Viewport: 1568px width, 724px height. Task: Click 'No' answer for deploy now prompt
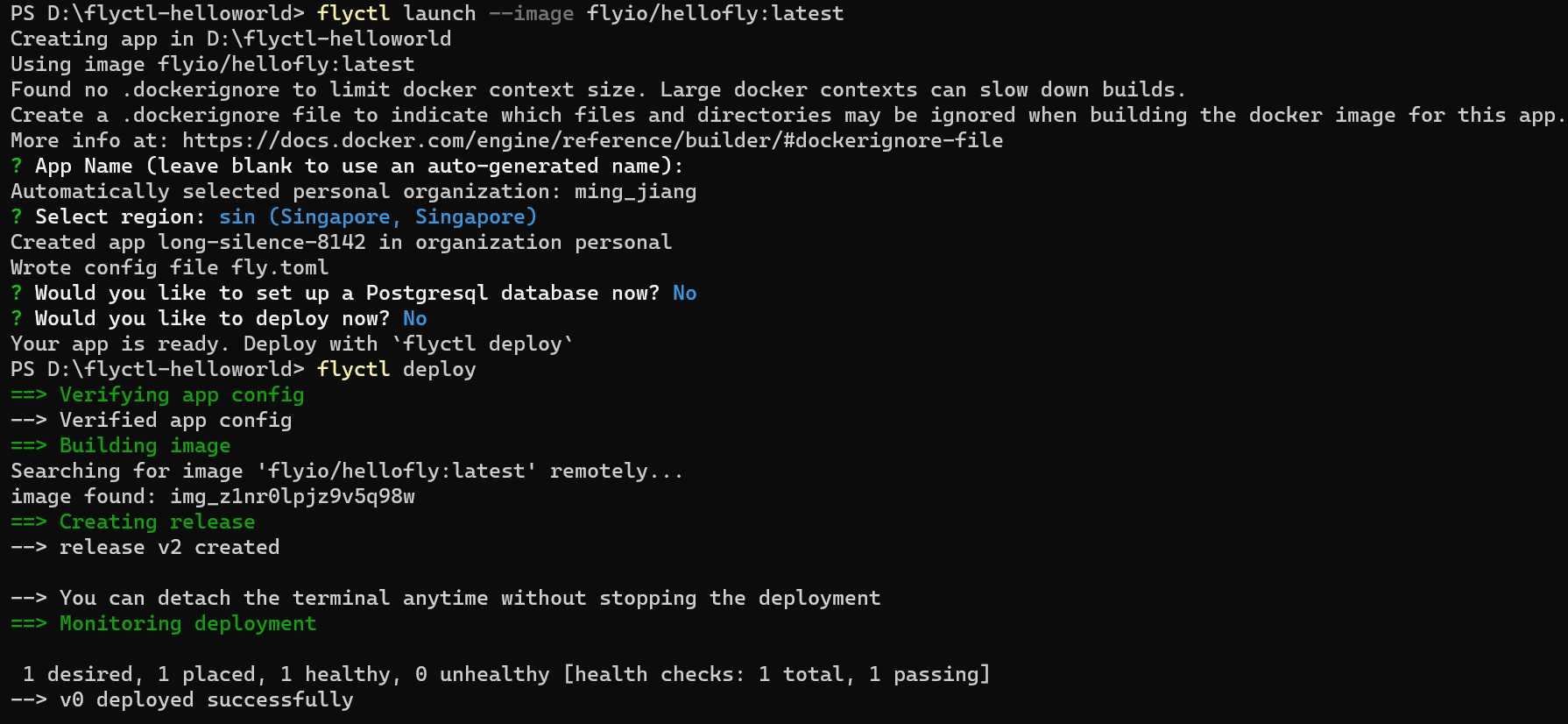click(414, 318)
